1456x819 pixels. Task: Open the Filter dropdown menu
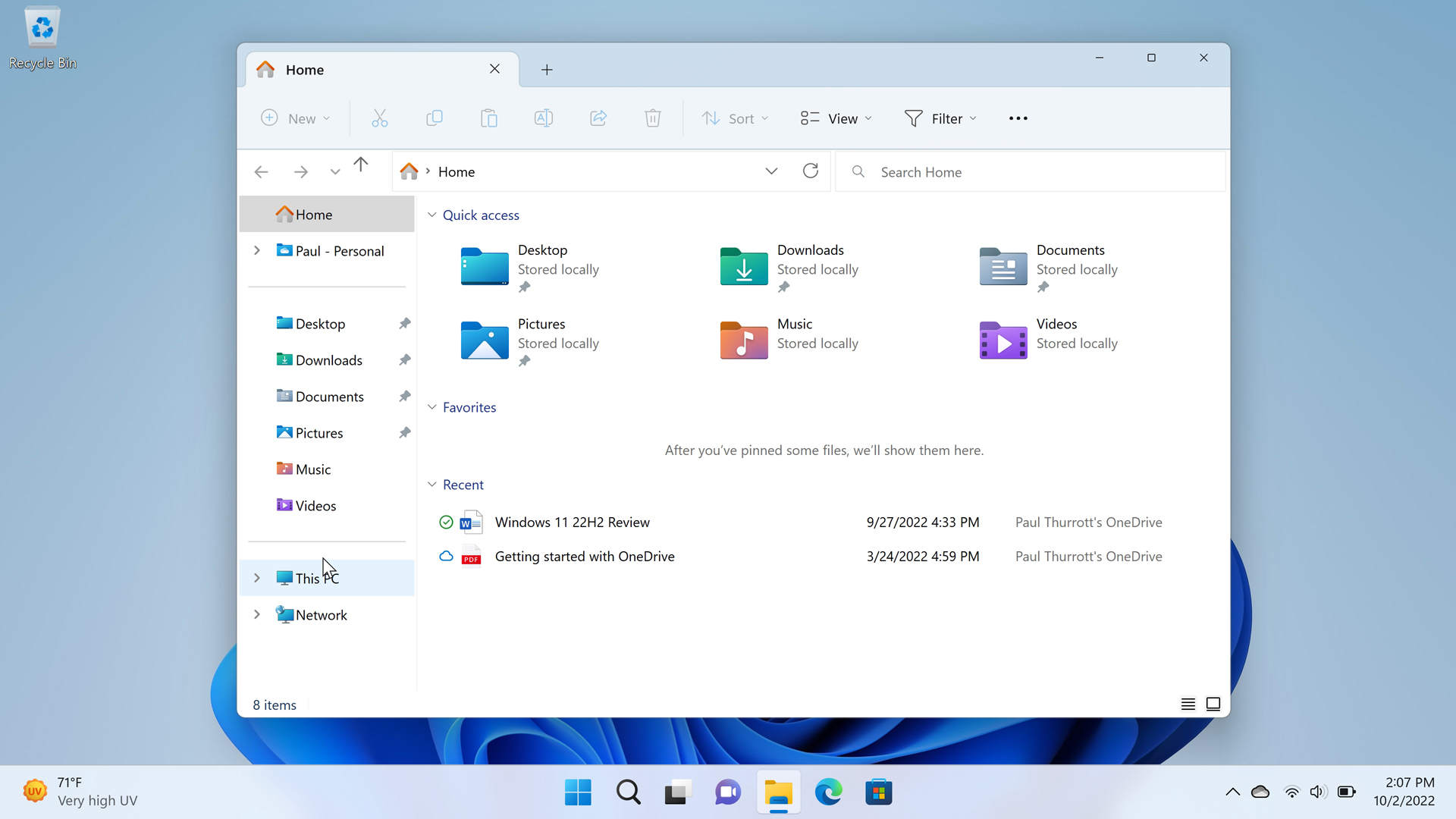pyautogui.click(x=940, y=118)
